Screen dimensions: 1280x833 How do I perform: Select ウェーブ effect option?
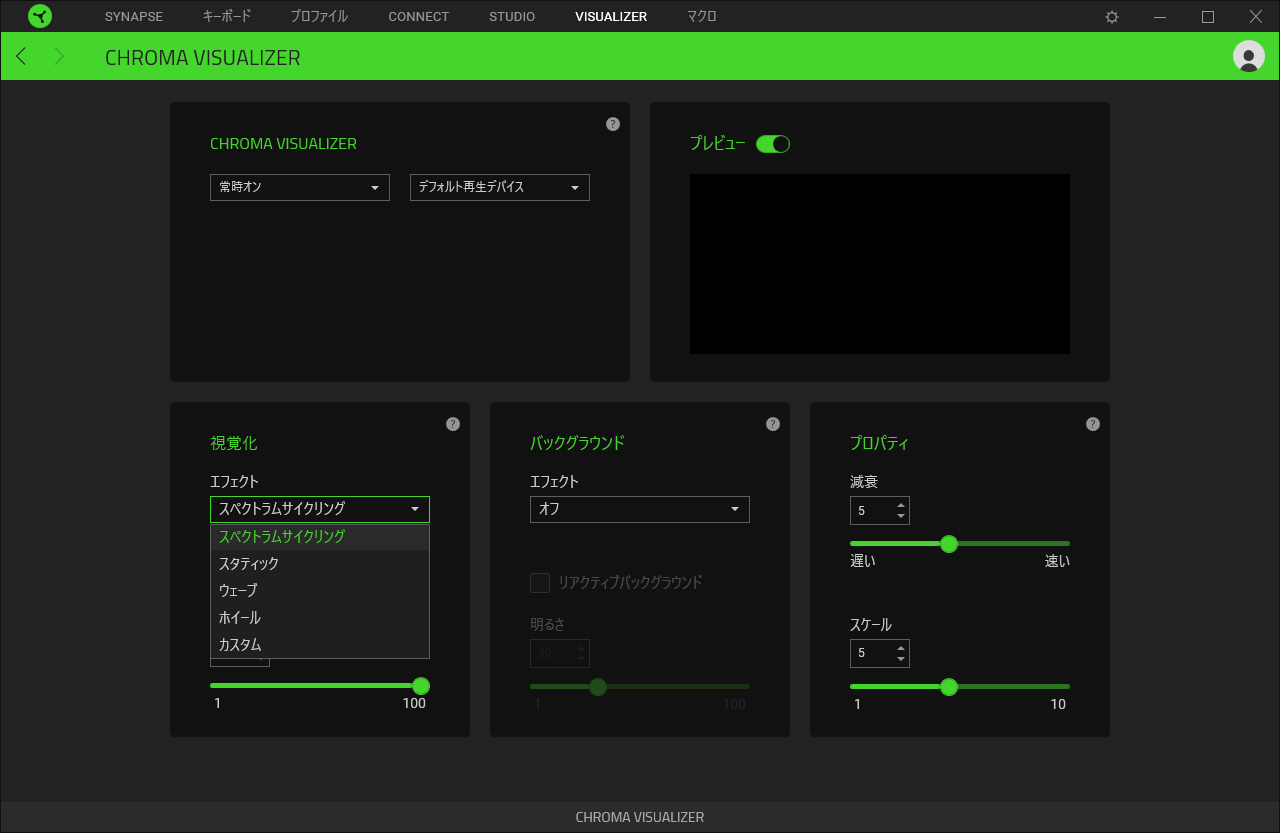click(320, 591)
